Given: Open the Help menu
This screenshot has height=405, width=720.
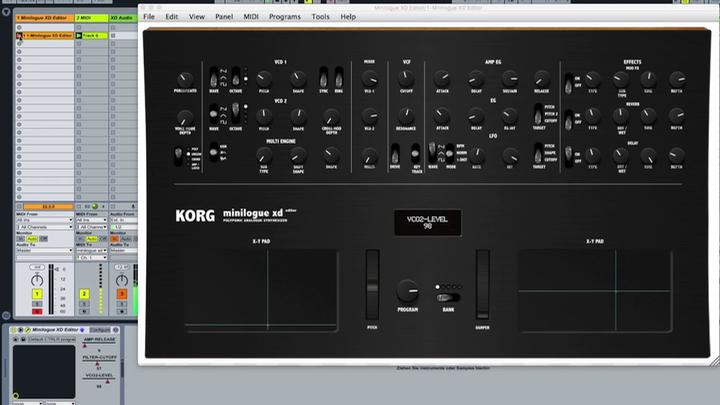Looking at the screenshot, I should tap(348, 17).
